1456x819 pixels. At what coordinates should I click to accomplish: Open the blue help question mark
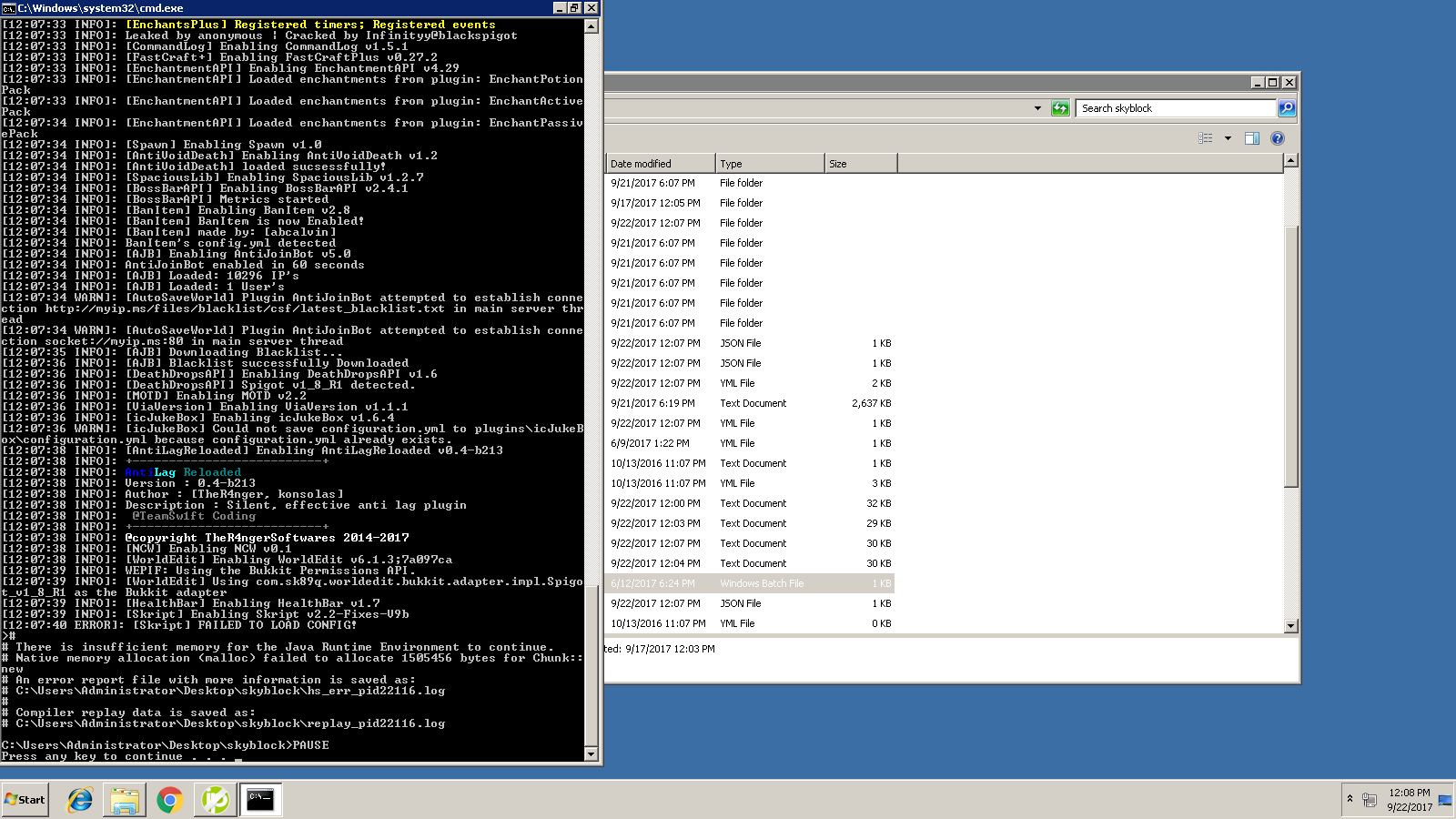tap(1277, 138)
